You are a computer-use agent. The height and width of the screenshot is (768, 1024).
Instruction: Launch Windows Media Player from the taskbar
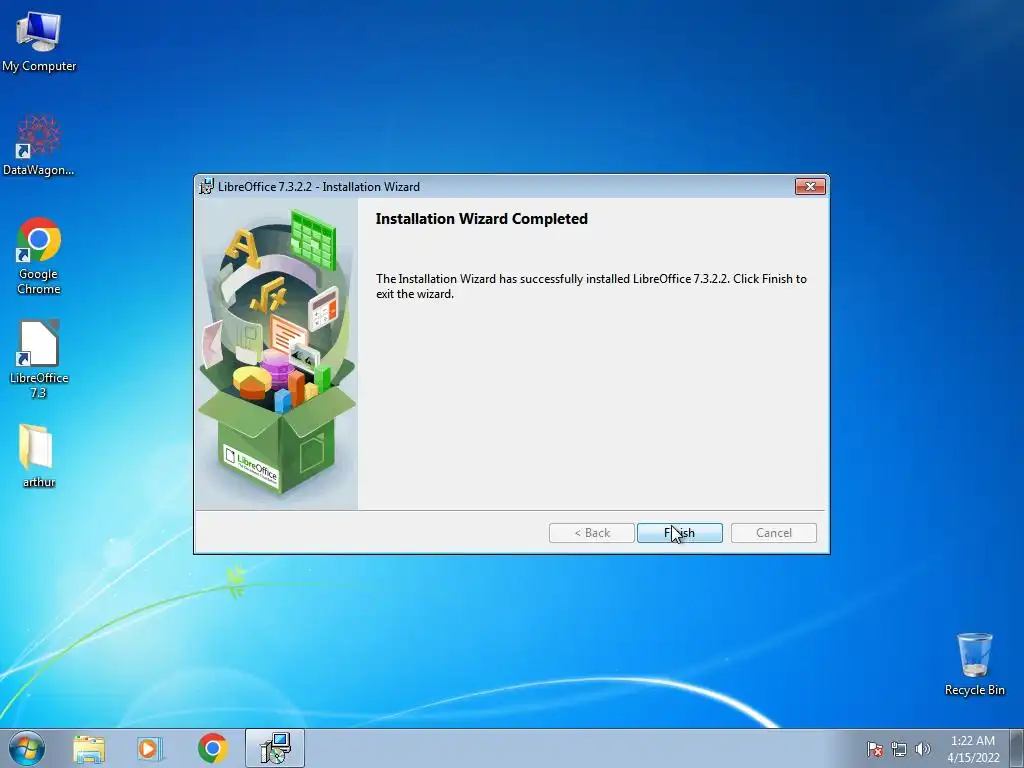coord(150,748)
